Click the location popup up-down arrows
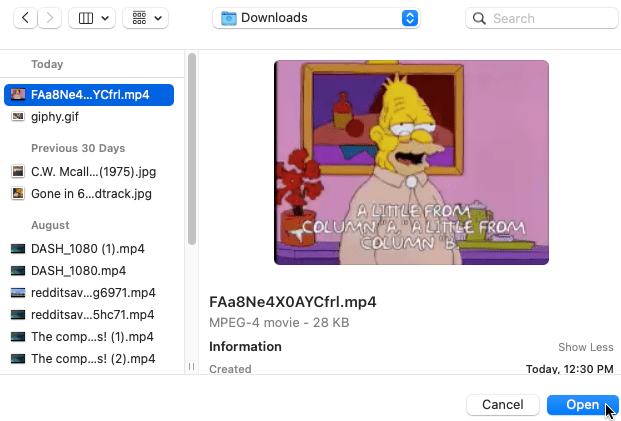The image size is (621, 421). pos(410,18)
